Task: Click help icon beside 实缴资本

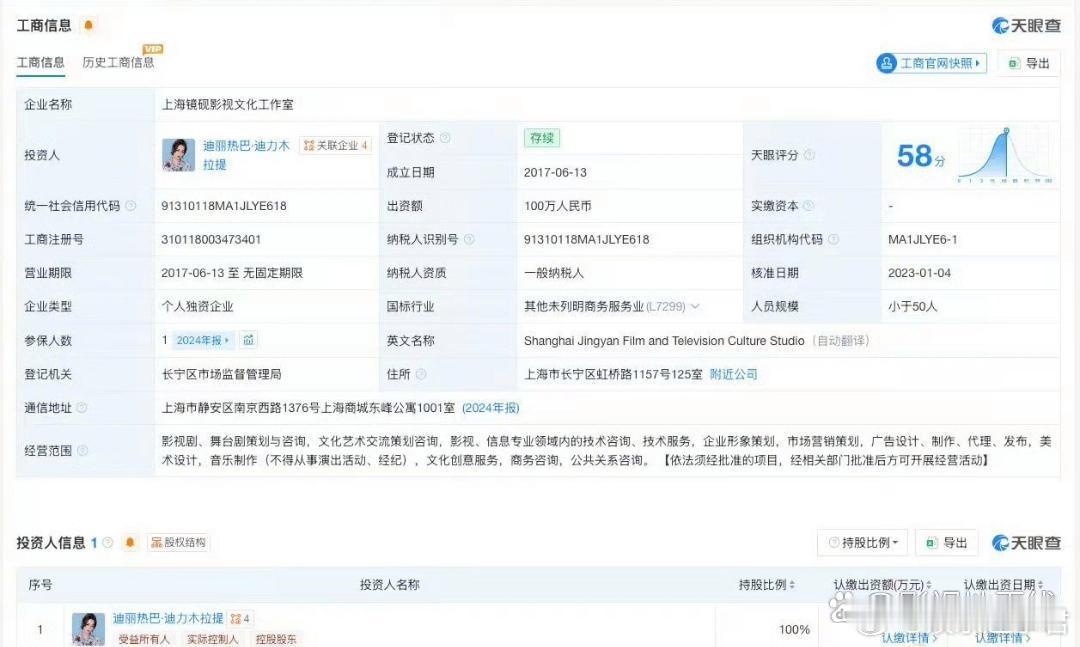Action: coord(809,206)
